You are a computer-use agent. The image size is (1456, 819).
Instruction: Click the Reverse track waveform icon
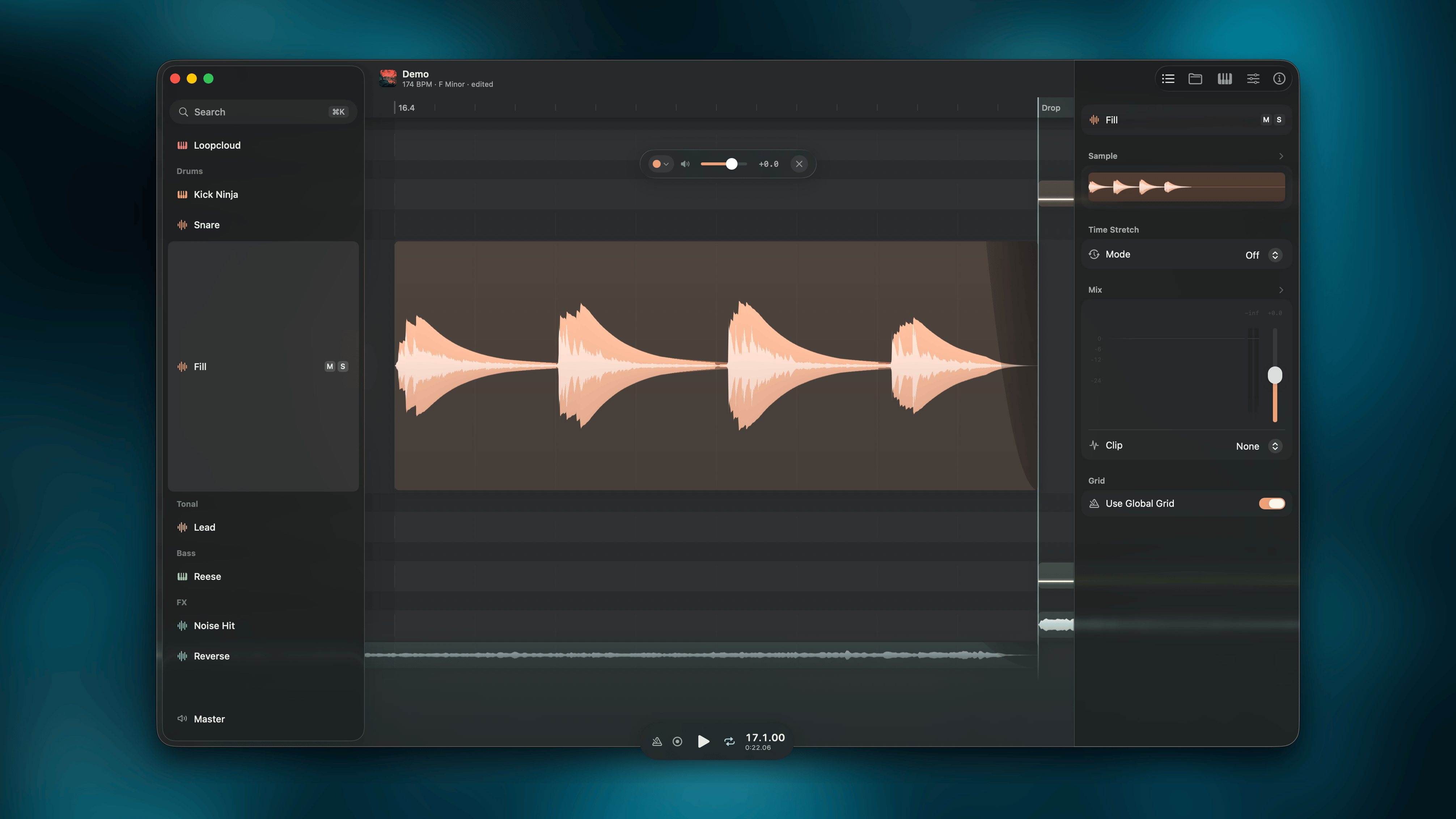tap(182, 656)
